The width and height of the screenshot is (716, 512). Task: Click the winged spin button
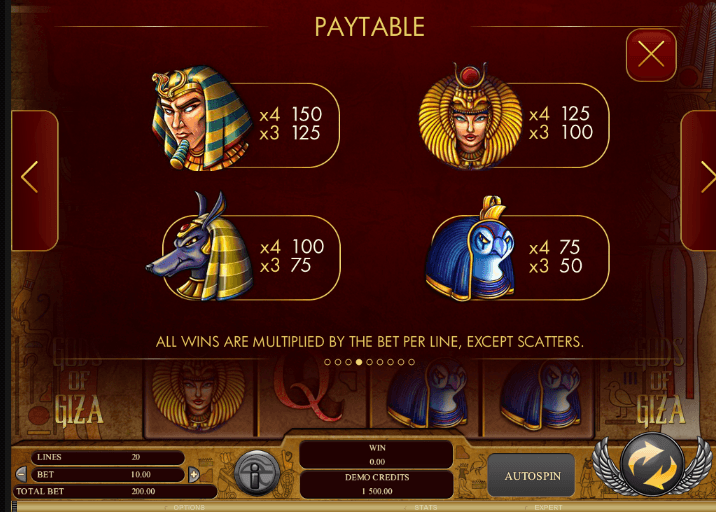pos(652,465)
